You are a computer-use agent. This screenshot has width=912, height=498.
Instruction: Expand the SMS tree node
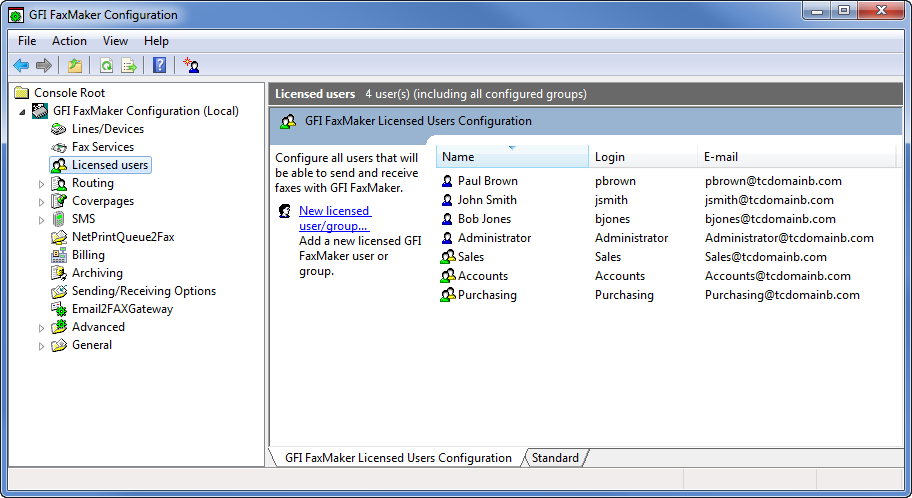(x=41, y=220)
